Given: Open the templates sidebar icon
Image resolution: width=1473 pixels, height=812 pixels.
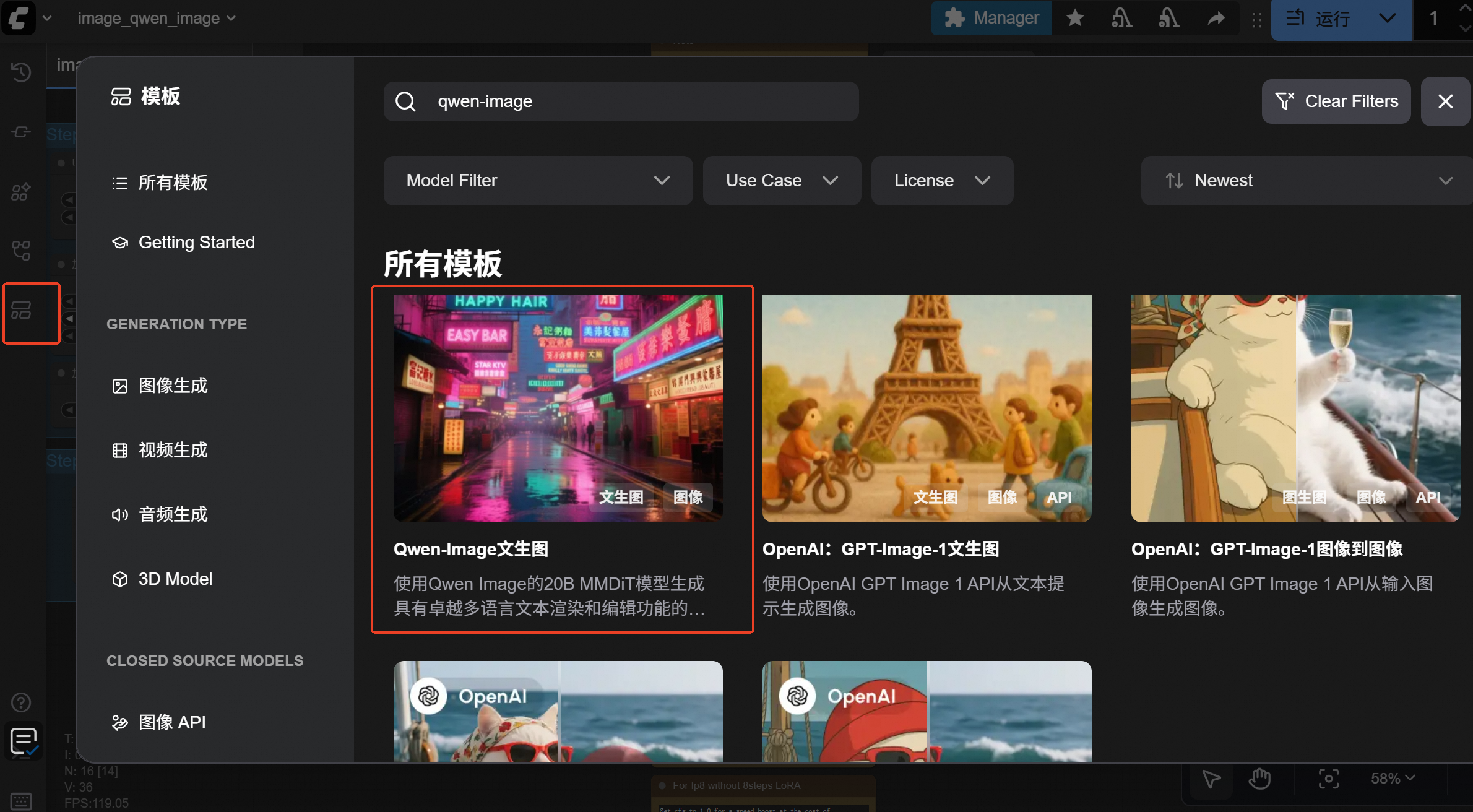Looking at the screenshot, I should [x=21, y=311].
